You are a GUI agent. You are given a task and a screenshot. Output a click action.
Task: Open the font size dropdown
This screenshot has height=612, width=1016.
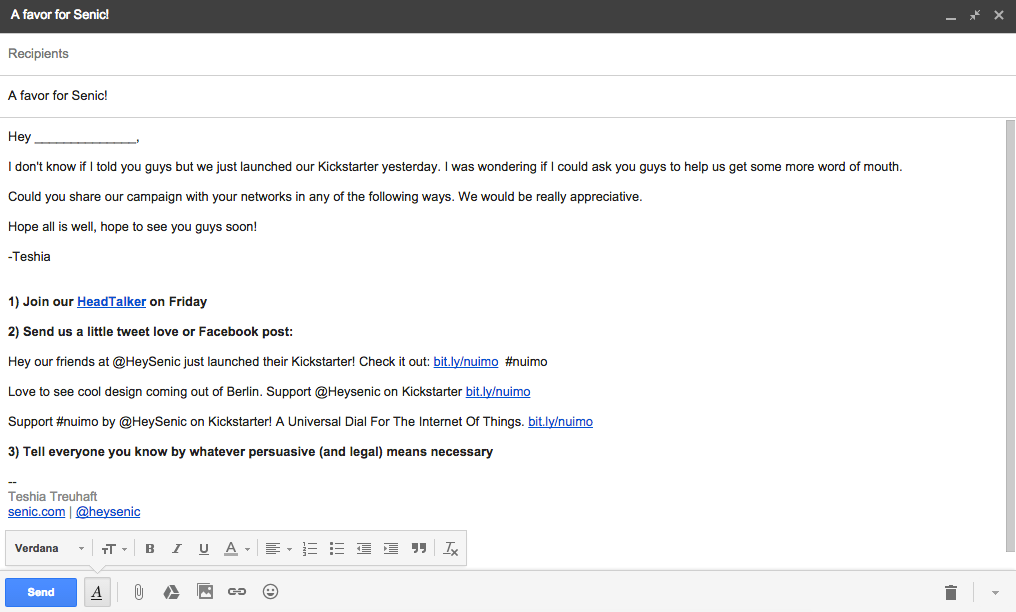click(x=114, y=549)
